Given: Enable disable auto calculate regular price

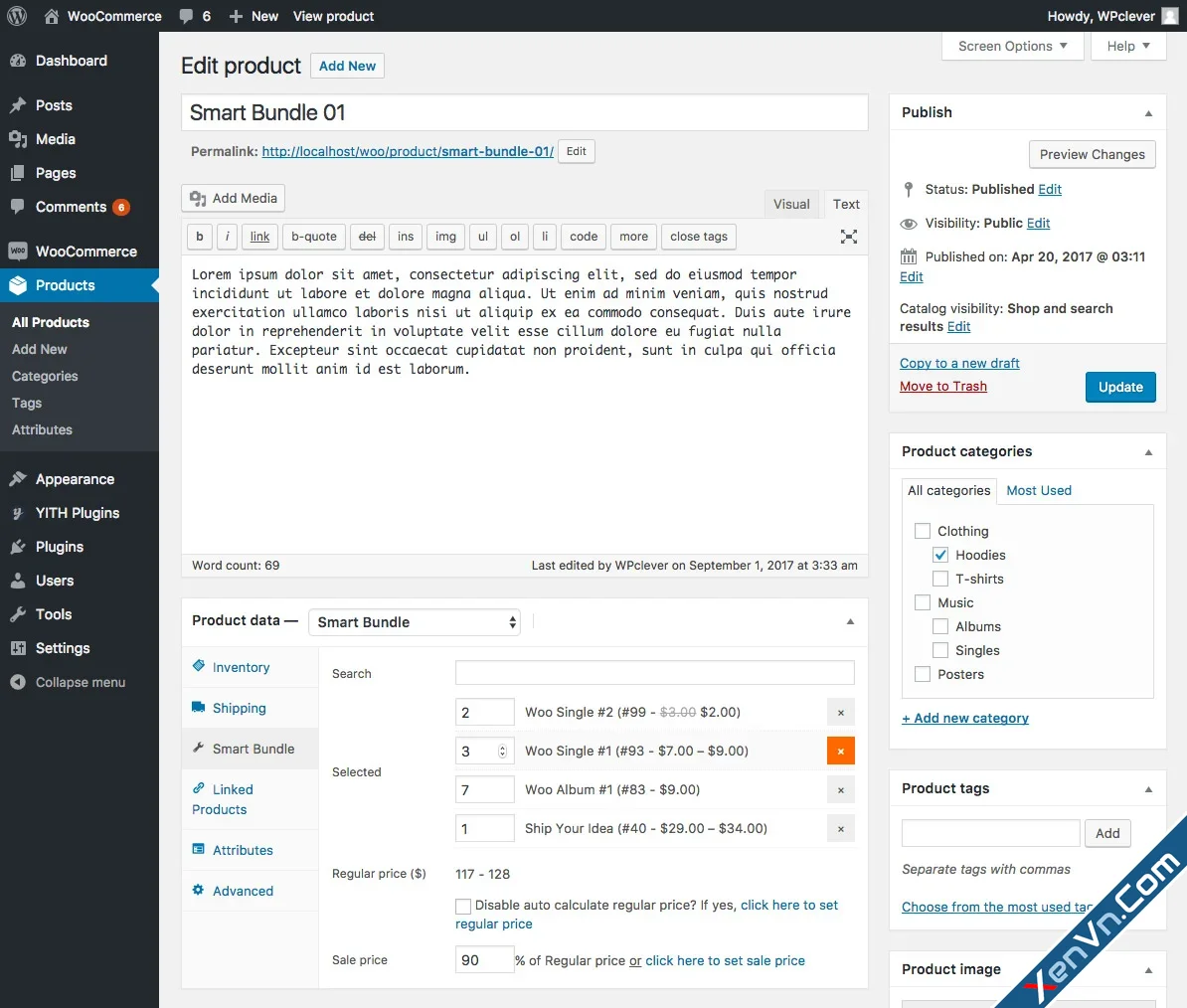Looking at the screenshot, I should (462, 906).
